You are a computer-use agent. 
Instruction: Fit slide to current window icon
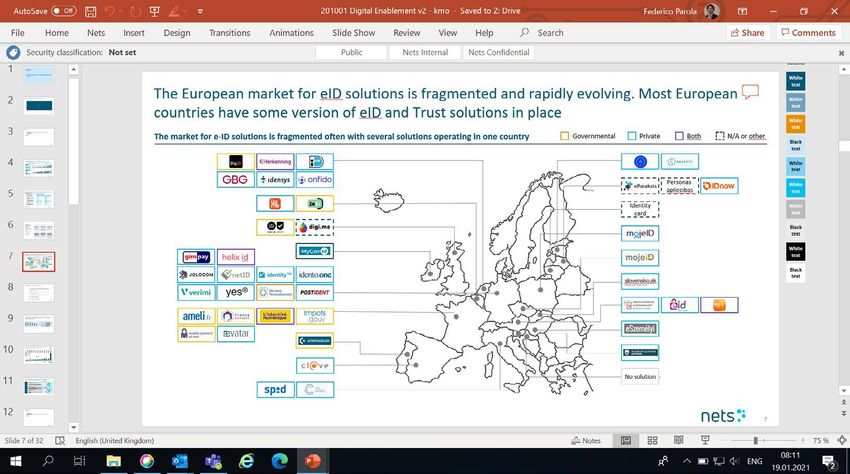pos(842,440)
